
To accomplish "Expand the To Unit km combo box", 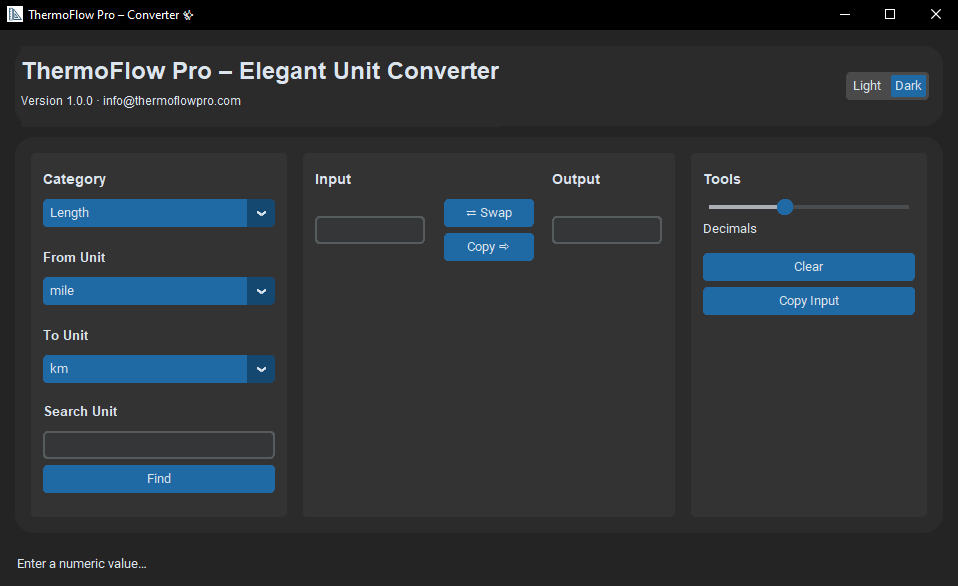I will (x=146, y=369).
